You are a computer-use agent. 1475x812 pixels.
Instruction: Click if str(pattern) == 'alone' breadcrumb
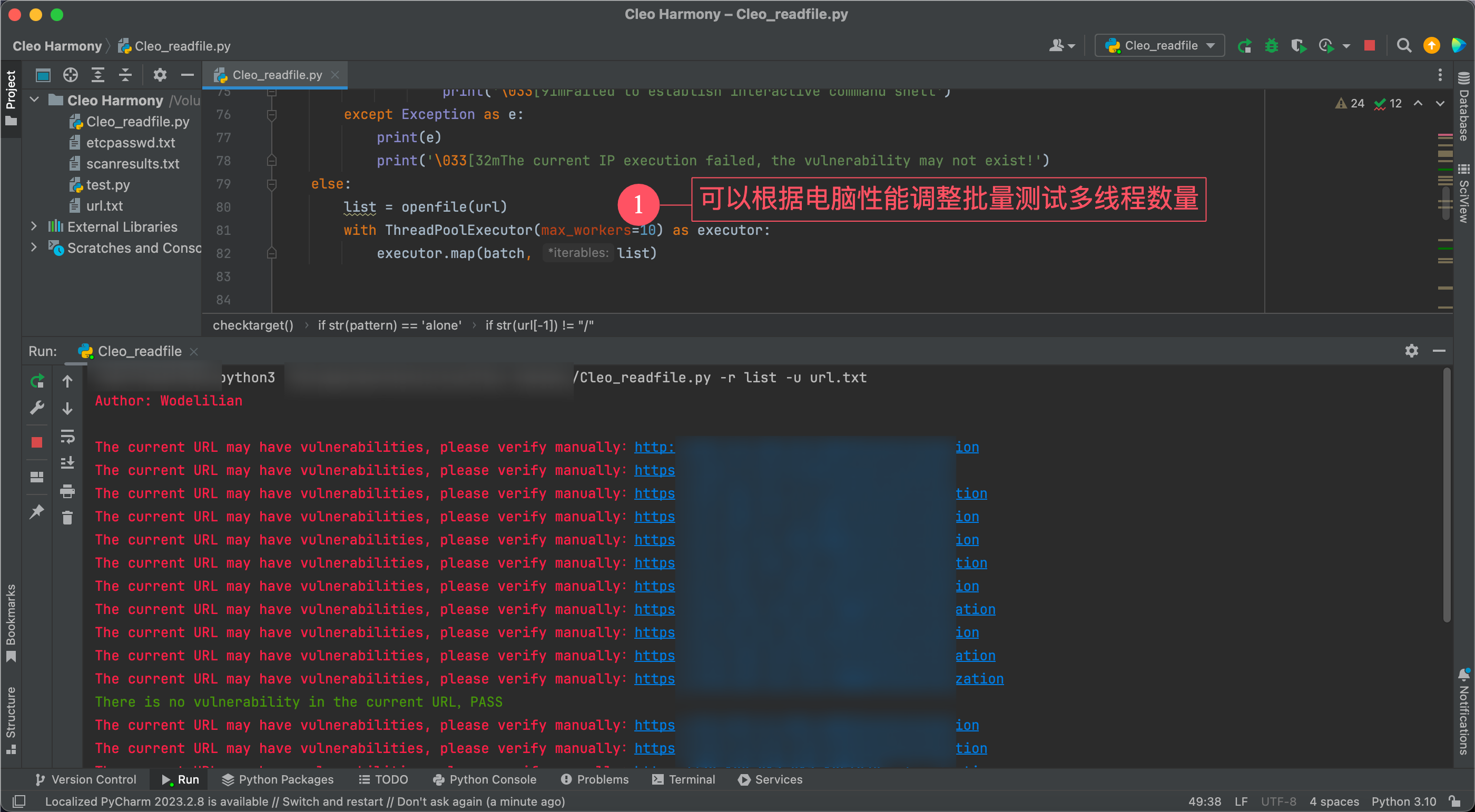[389, 325]
